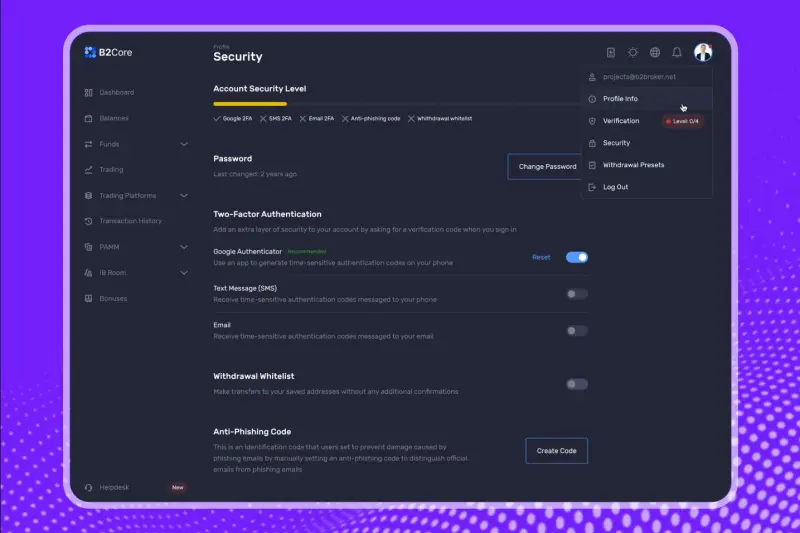Click the Dashboard sidebar icon
The height and width of the screenshot is (533, 800).
pyautogui.click(x=89, y=93)
